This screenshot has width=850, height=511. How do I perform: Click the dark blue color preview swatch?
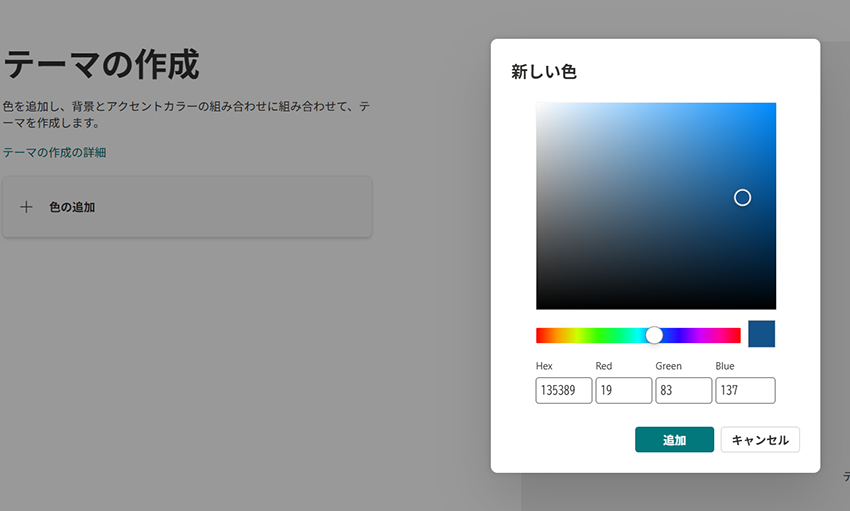[x=761, y=334]
